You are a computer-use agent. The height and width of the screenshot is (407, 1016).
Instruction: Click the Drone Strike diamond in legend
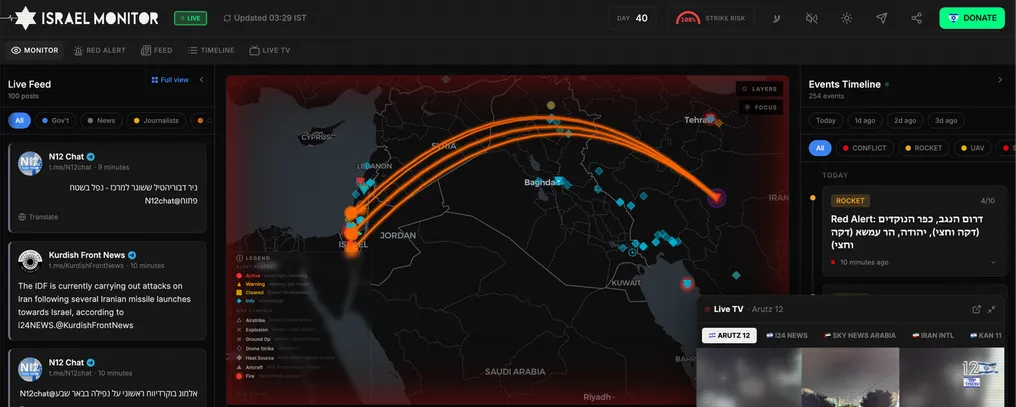pos(240,348)
